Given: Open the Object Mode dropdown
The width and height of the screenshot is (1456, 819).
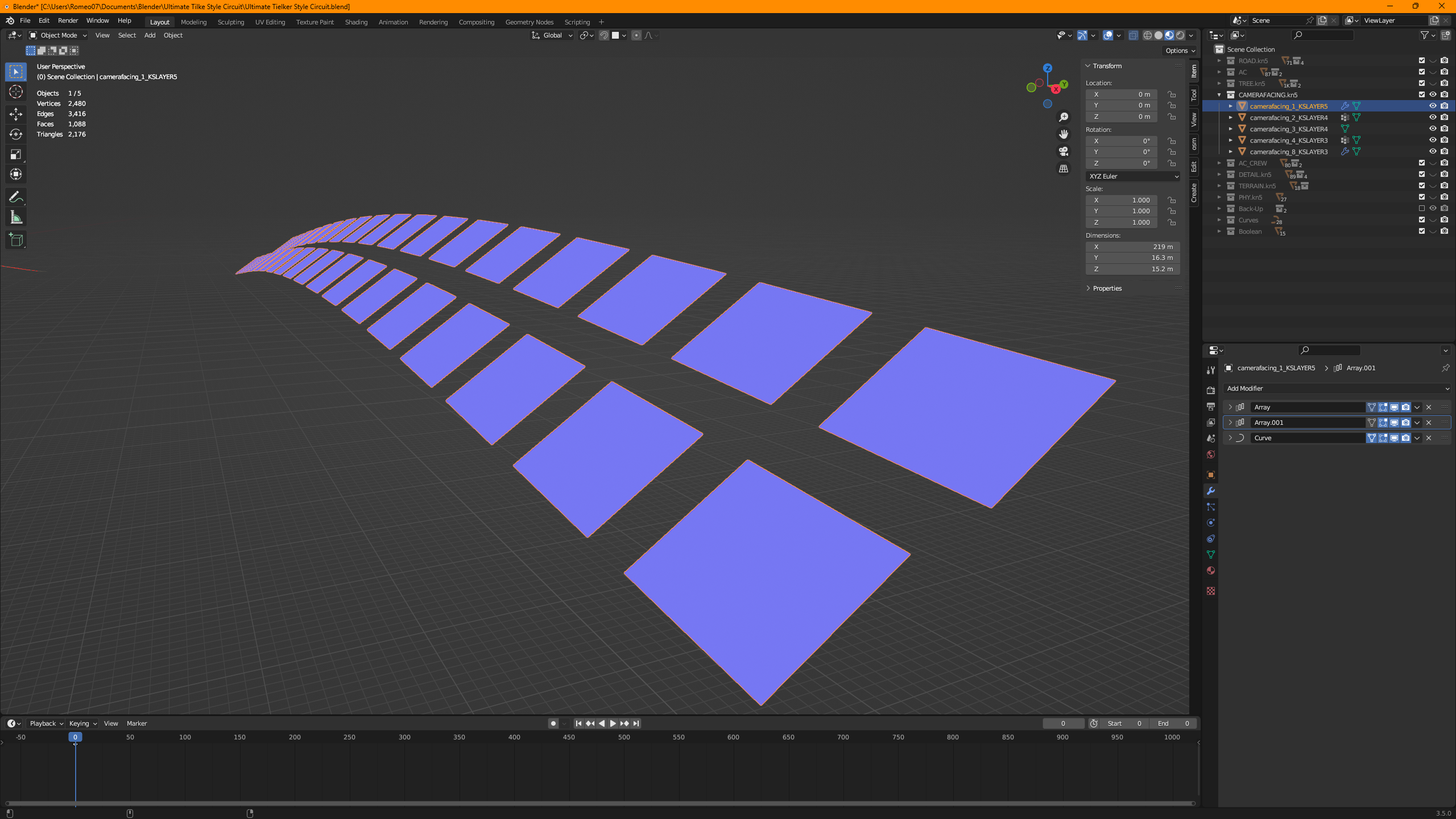Looking at the screenshot, I should click(58, 35).
